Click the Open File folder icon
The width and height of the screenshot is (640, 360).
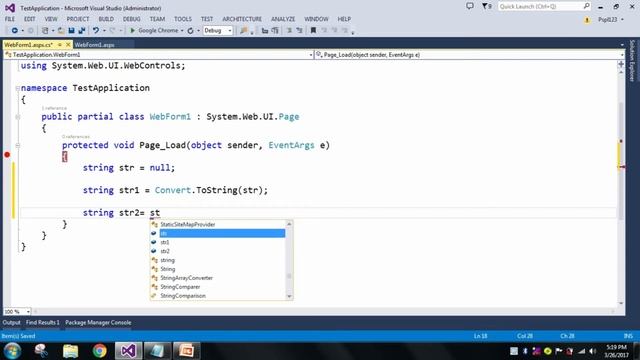point(61,31)
